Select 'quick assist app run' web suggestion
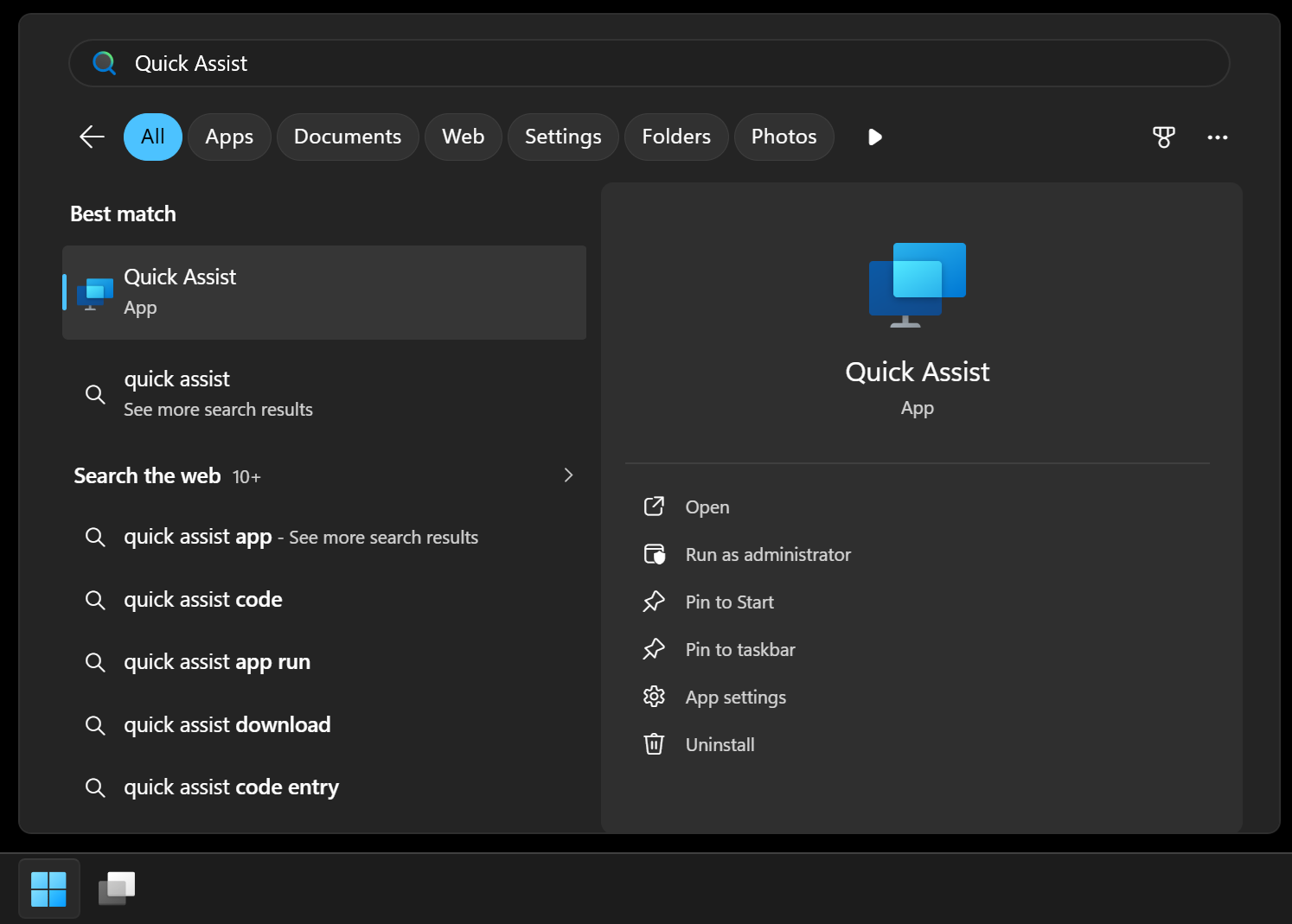The height and width of the screenshot is (924, 1292). coord(324,662)
